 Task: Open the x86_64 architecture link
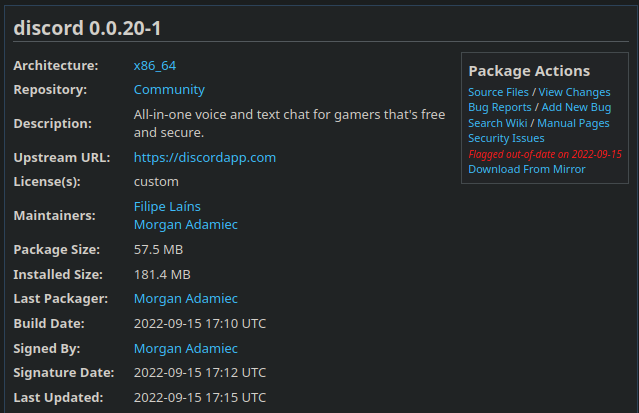155,66
